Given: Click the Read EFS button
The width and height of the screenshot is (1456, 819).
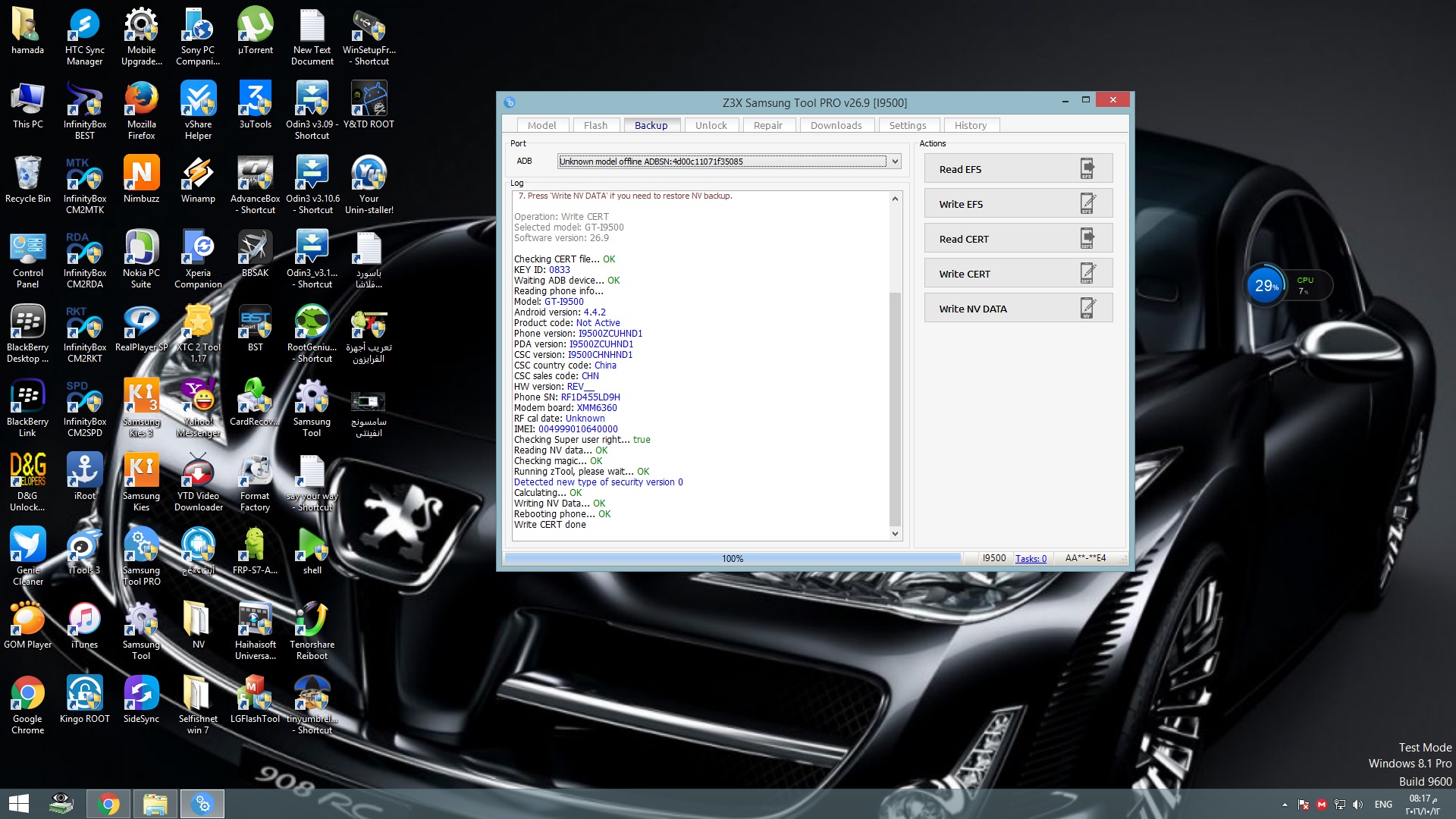Looking at the screenshot, I should click(1018, 168).
